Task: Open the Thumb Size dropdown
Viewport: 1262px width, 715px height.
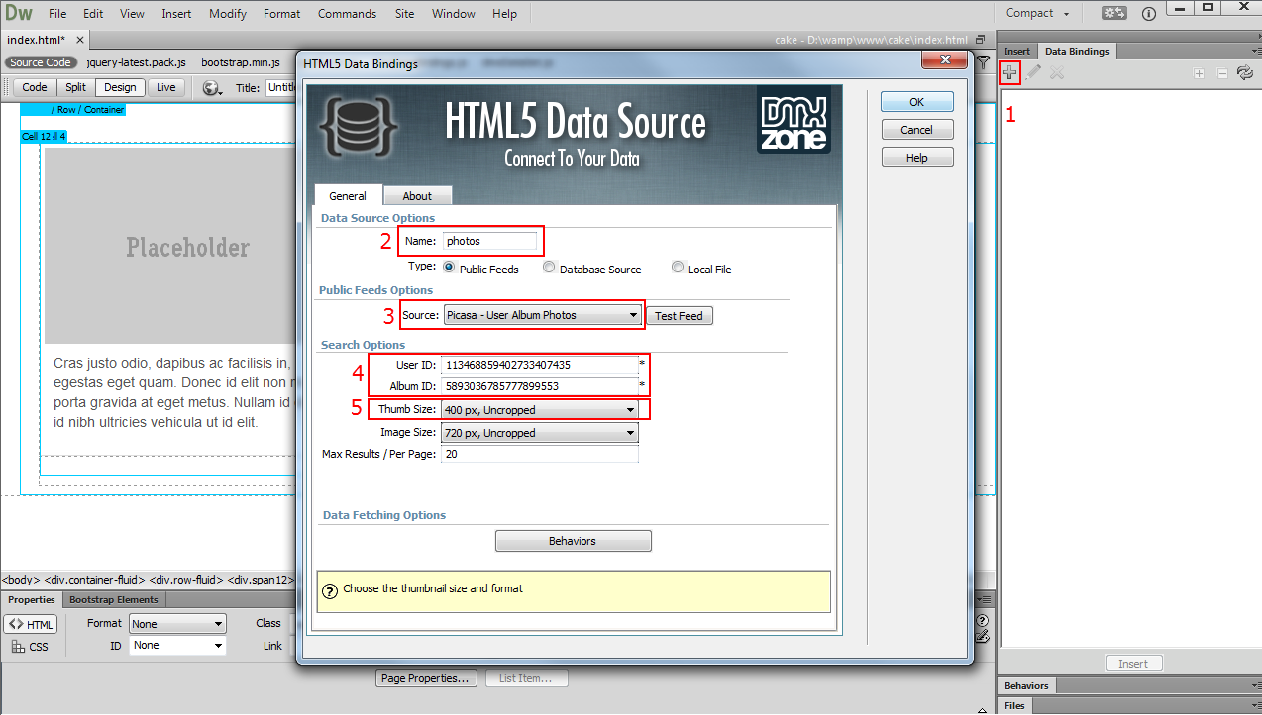Action: 540,410
